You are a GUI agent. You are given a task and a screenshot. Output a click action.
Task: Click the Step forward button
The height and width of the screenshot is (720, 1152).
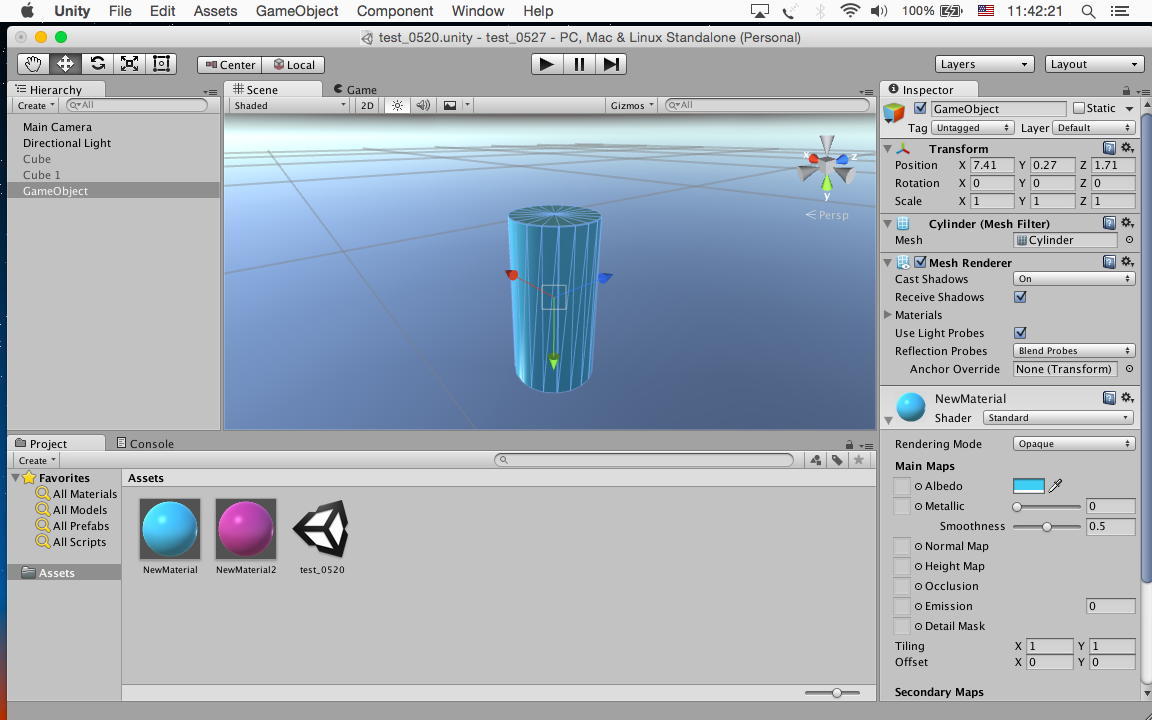611,64
